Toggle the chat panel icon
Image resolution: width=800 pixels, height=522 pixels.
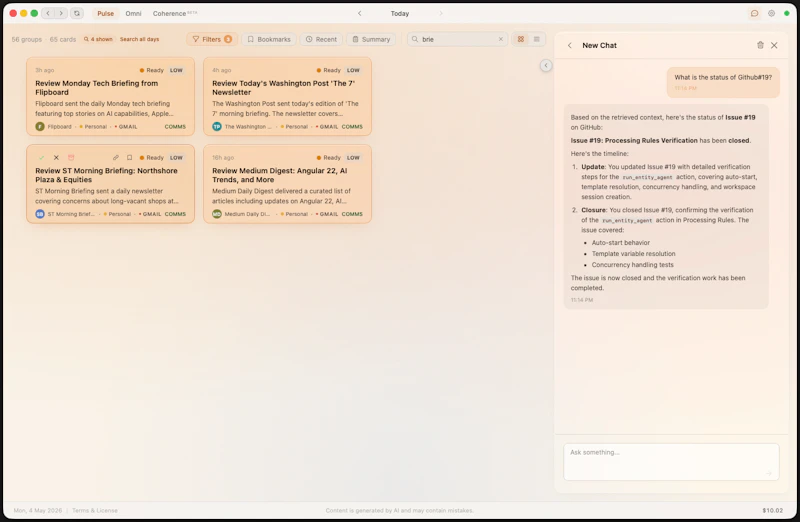tap(754, 13)
